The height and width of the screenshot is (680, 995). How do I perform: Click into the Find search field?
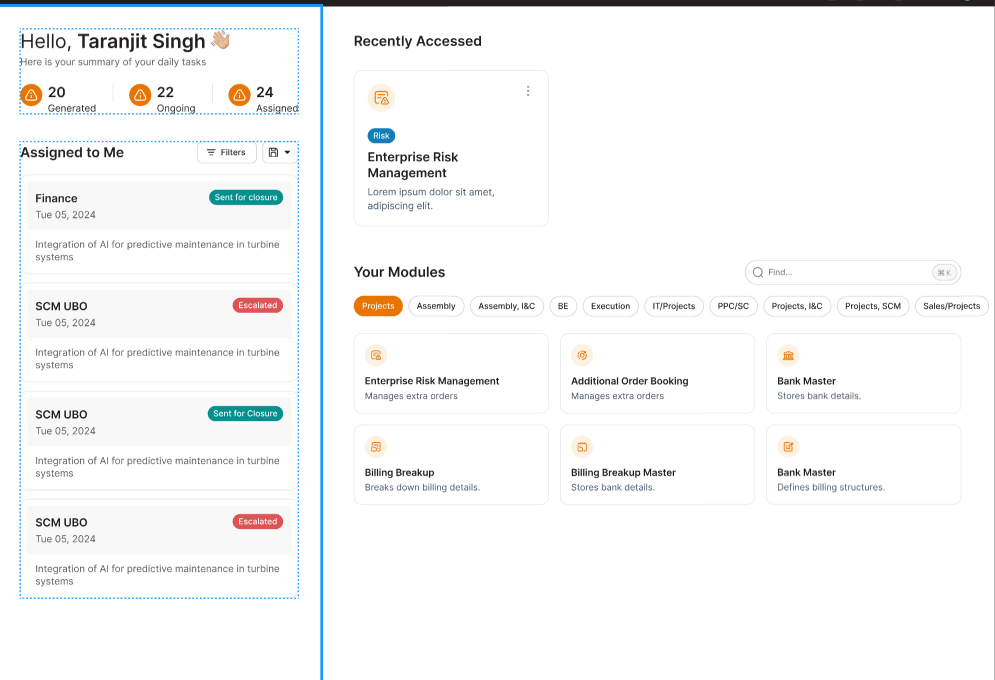pyautogui.click(x=845, y=272)
